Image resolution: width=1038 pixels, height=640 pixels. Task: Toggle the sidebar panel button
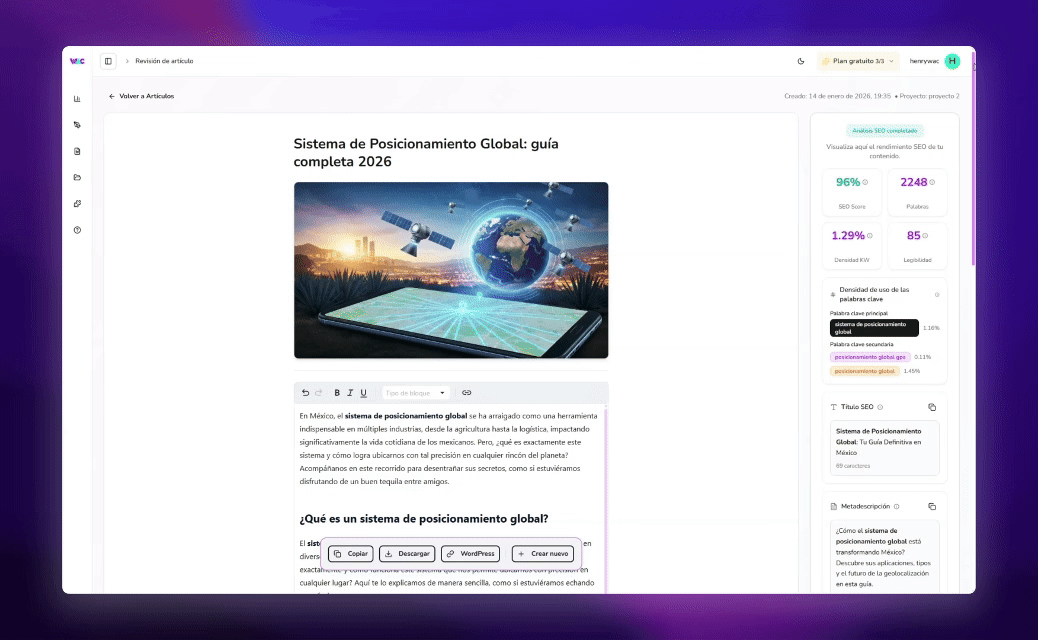coord(108,61)
